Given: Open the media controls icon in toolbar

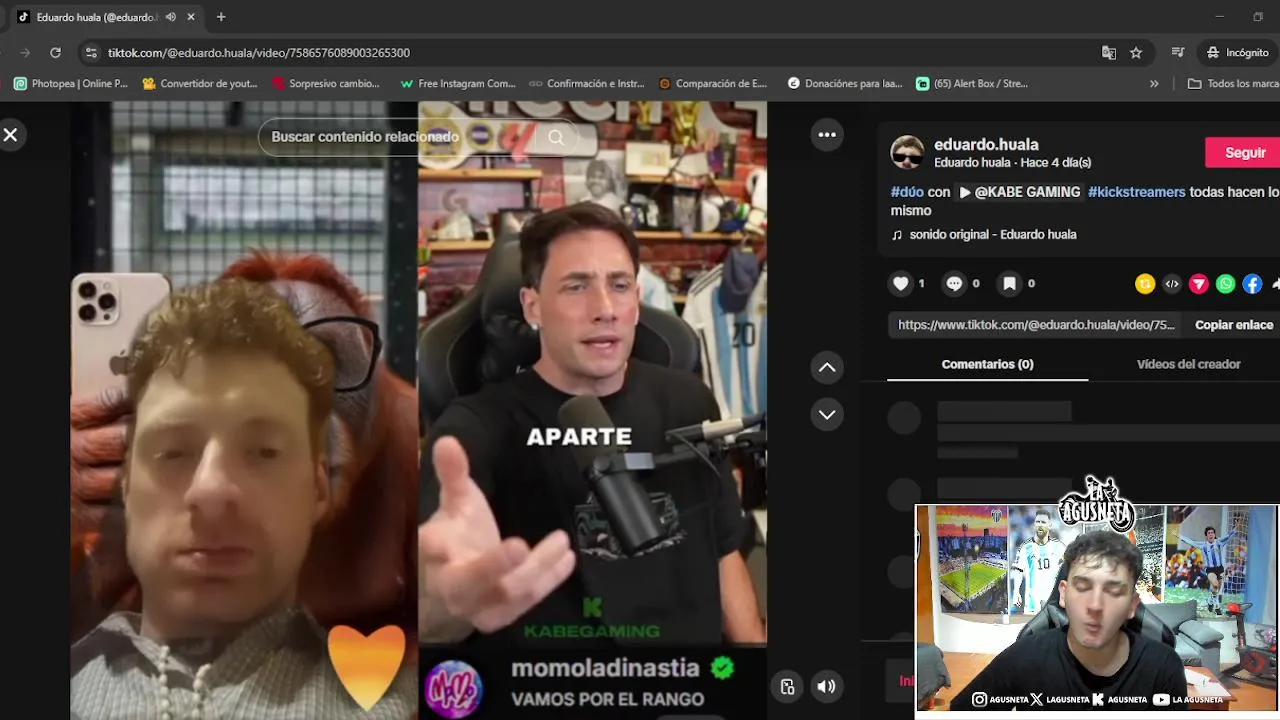Looking at the screenshot, I should click(1178, 53).
